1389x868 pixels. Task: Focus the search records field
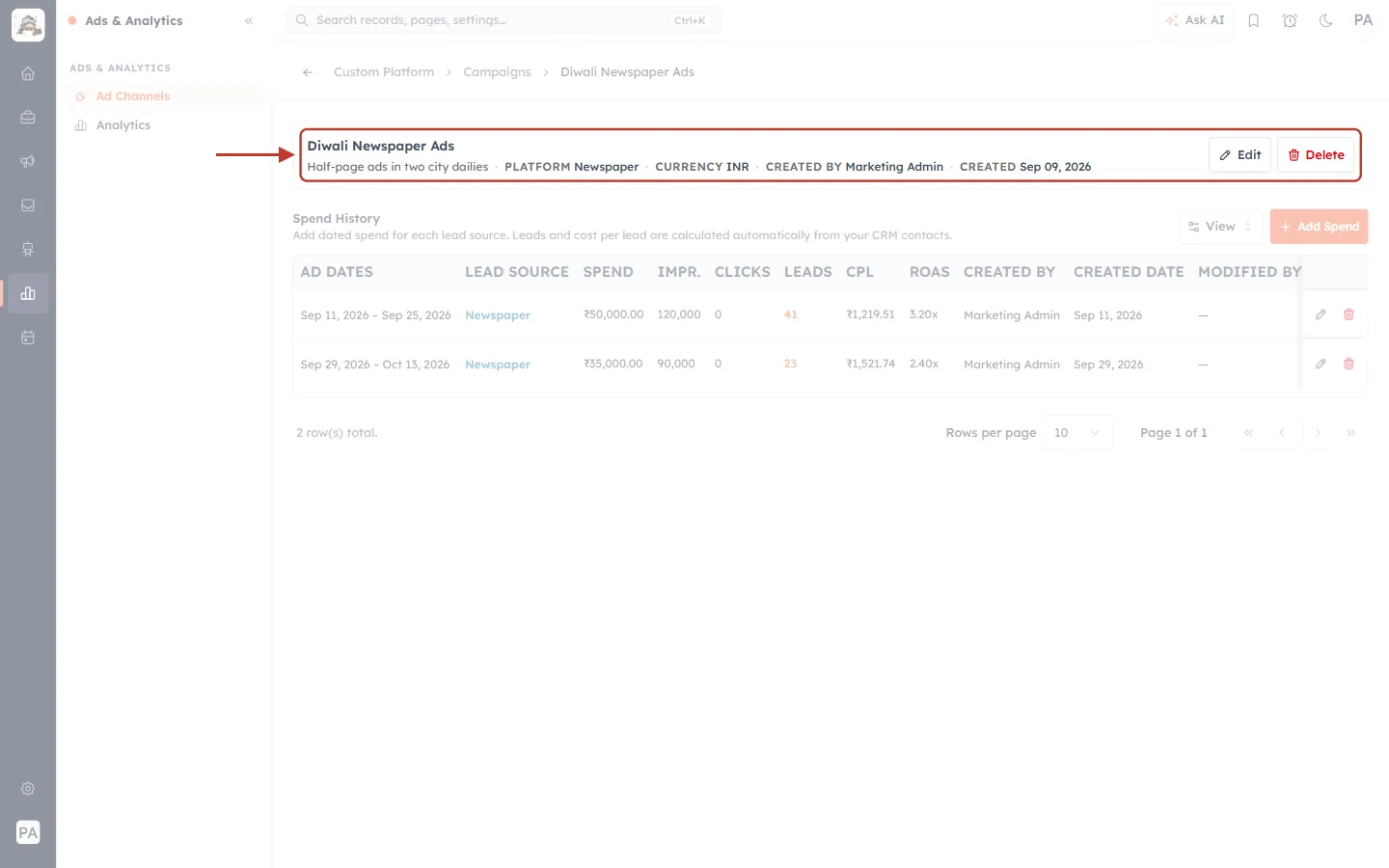click(x=503, y=20)
